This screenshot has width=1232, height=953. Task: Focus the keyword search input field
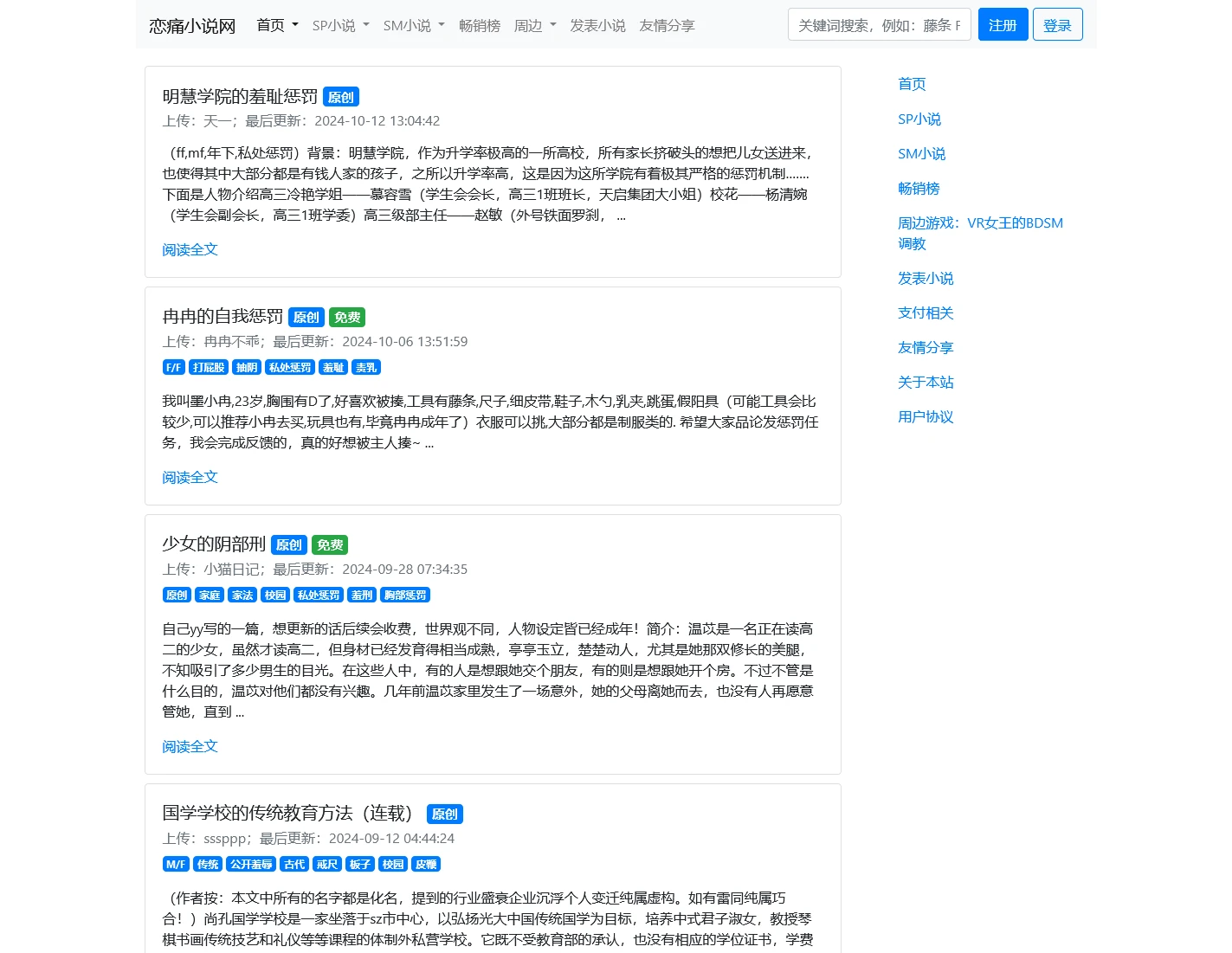click(x=879, y=25)
